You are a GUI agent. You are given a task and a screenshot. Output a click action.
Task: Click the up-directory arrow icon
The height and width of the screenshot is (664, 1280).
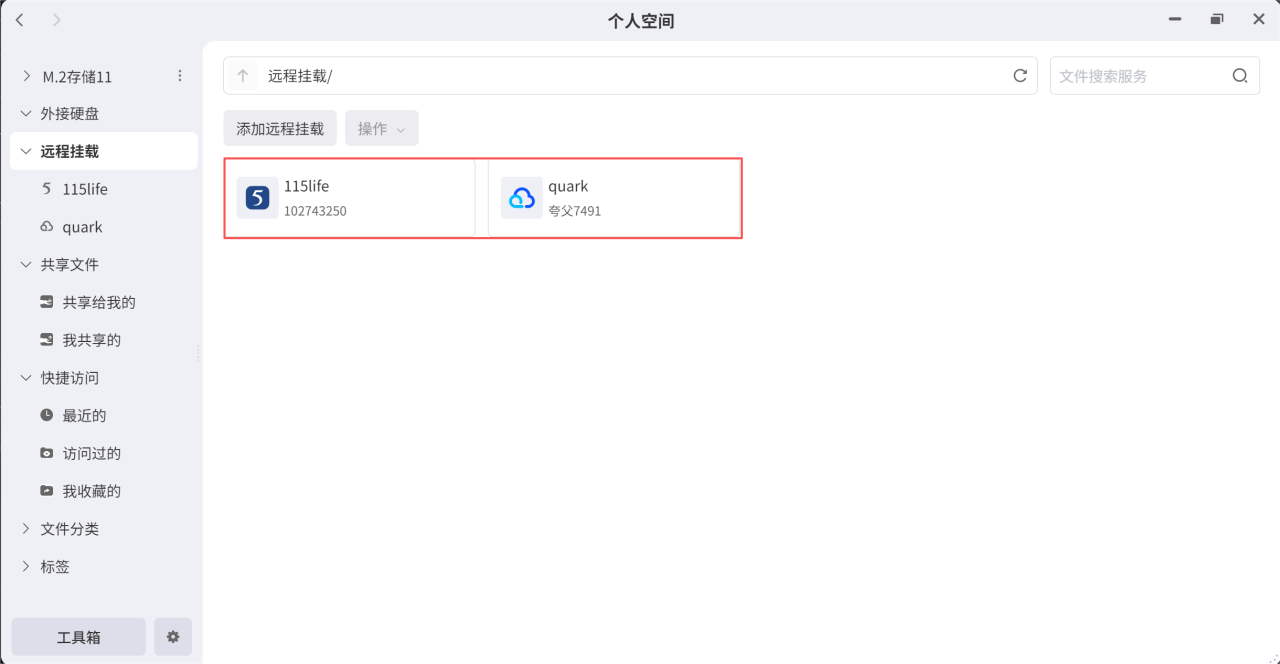[x=242, y=76]
